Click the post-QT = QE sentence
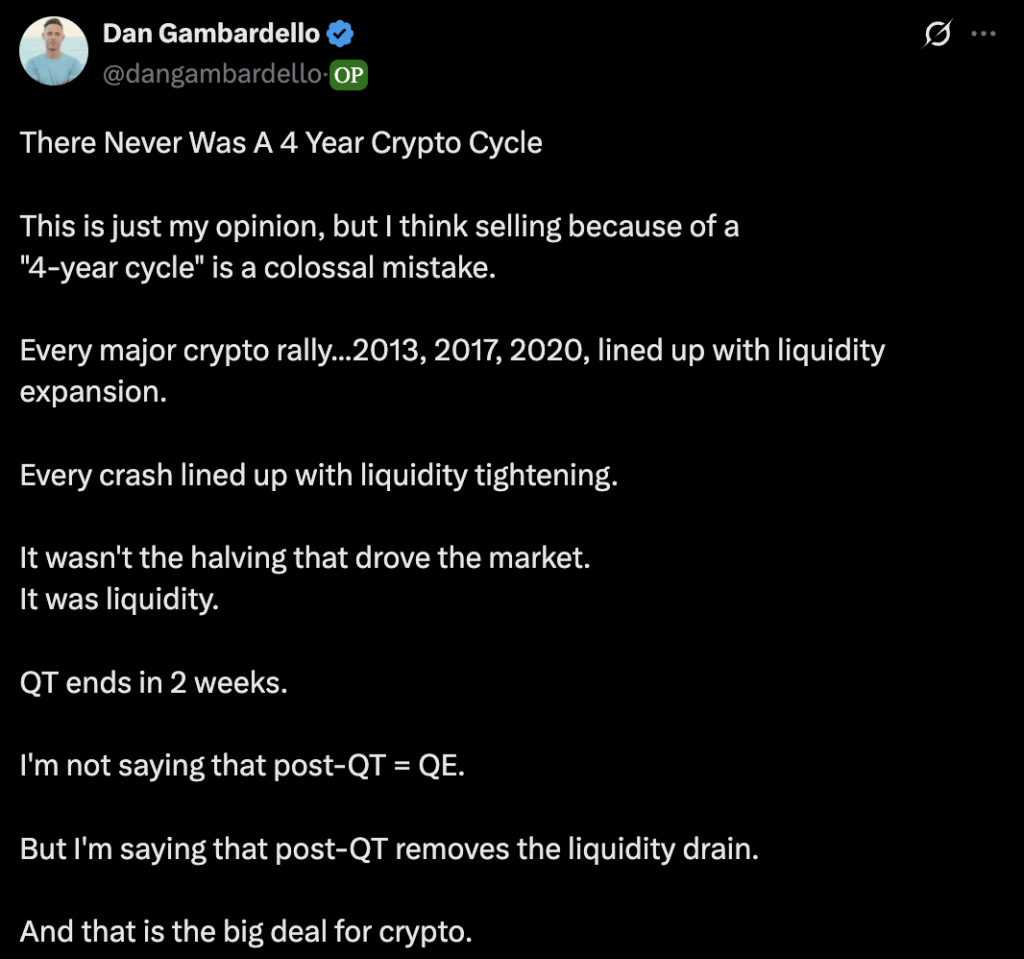 [242, 766]
